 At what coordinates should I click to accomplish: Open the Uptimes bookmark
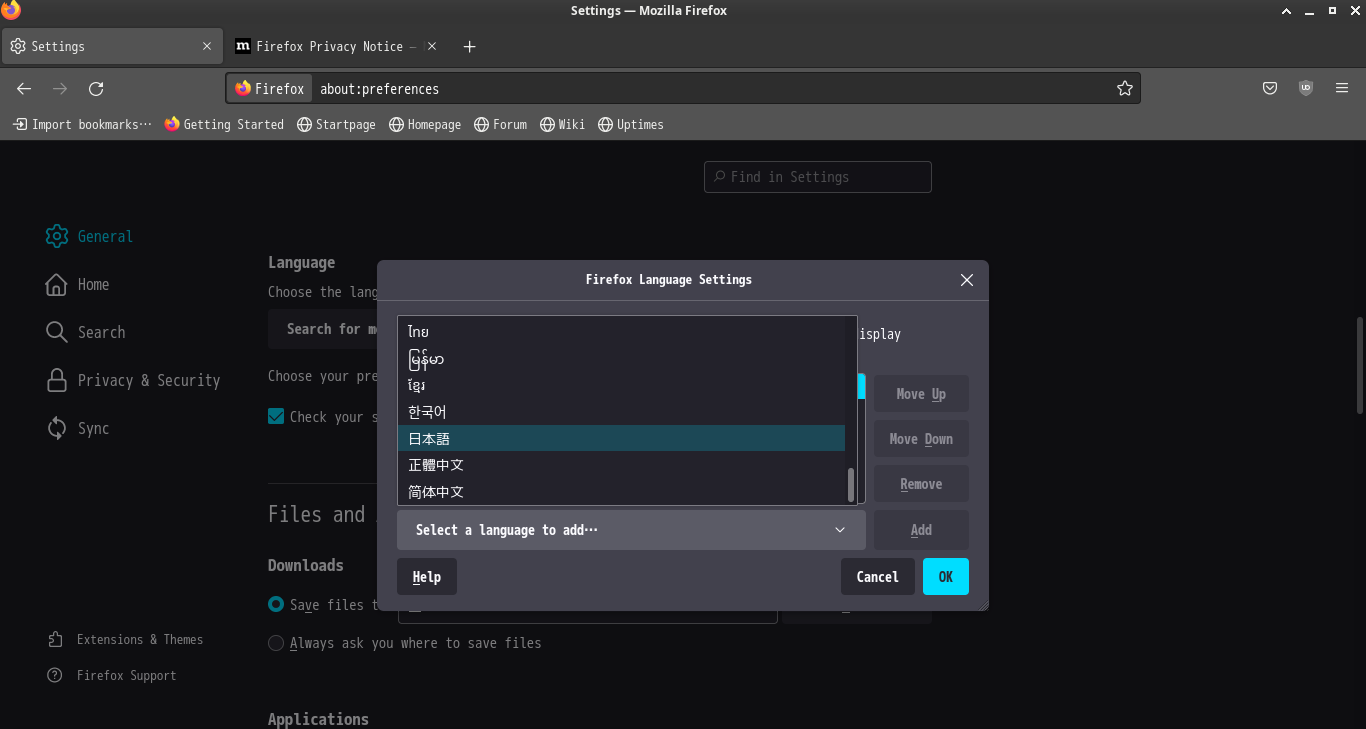click(x=631, y=124)
